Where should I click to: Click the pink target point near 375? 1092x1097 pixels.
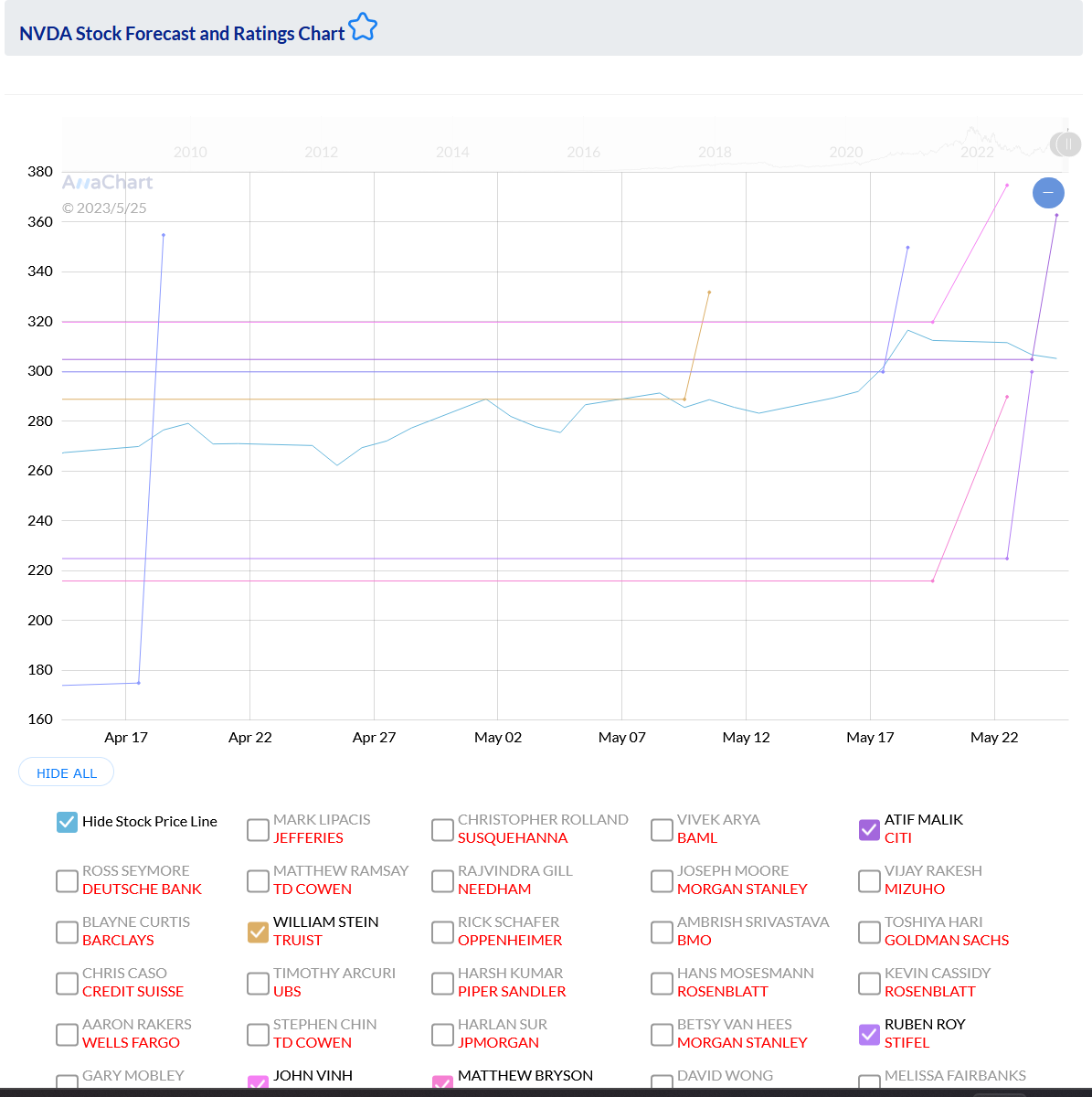[x=1007, y=185]
